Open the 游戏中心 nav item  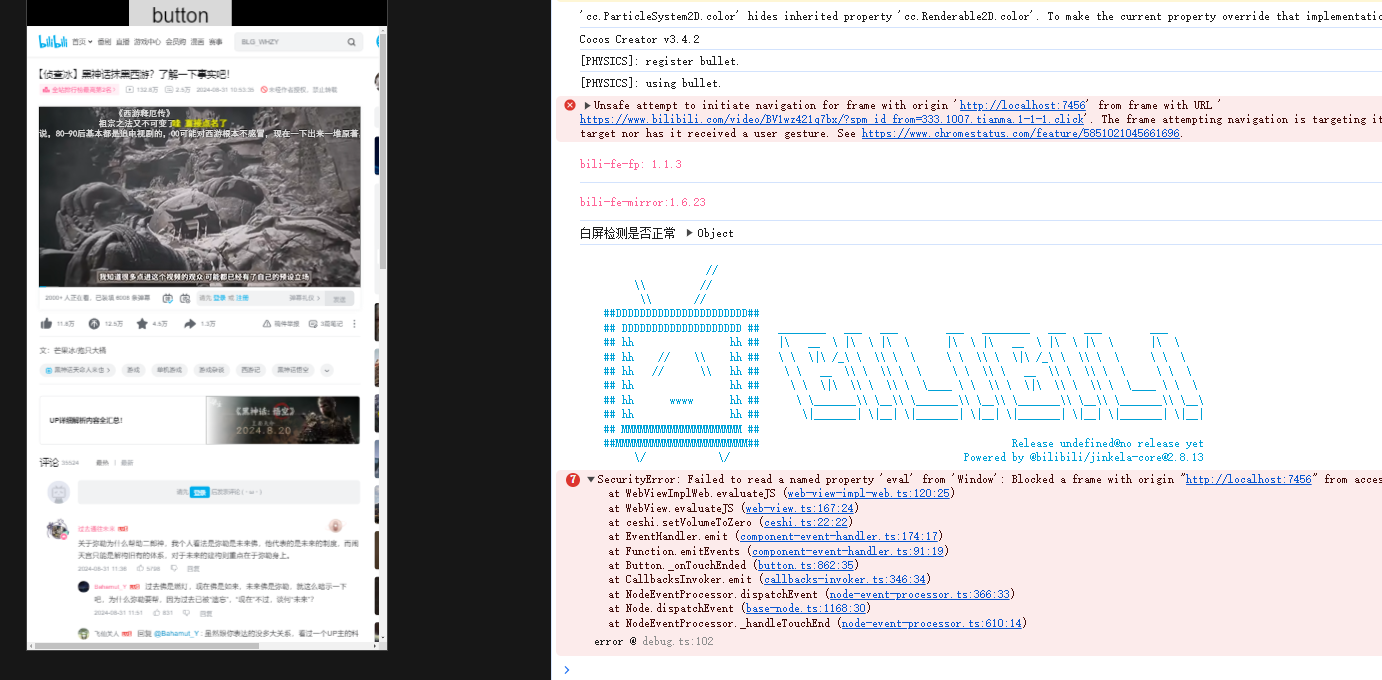pyautogui.click(x=147, y=42)
